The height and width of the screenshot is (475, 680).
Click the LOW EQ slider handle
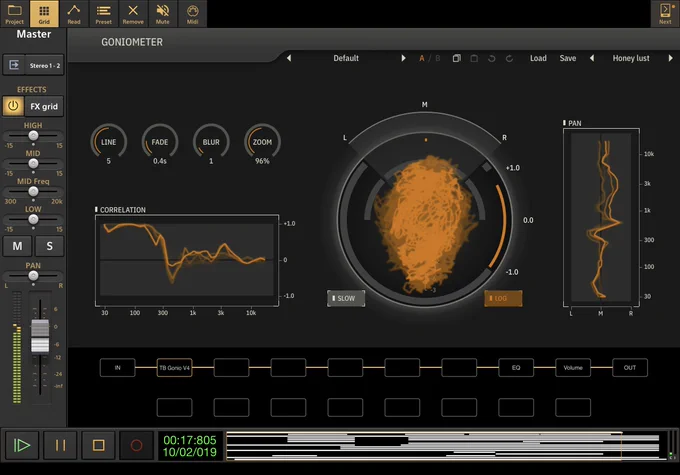(x=33, y=219)
